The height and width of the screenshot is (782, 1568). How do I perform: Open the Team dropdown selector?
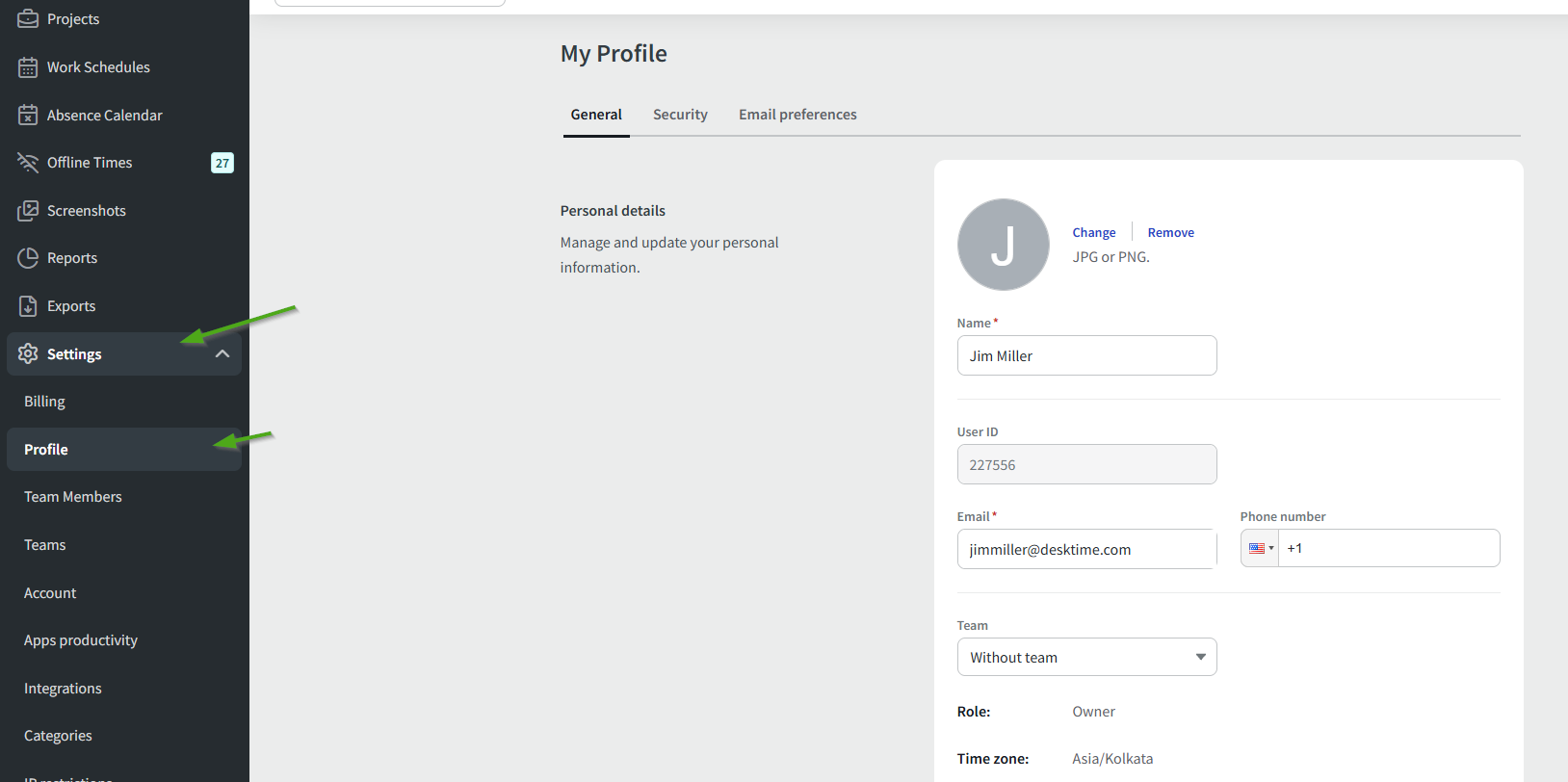[1086, 658]
